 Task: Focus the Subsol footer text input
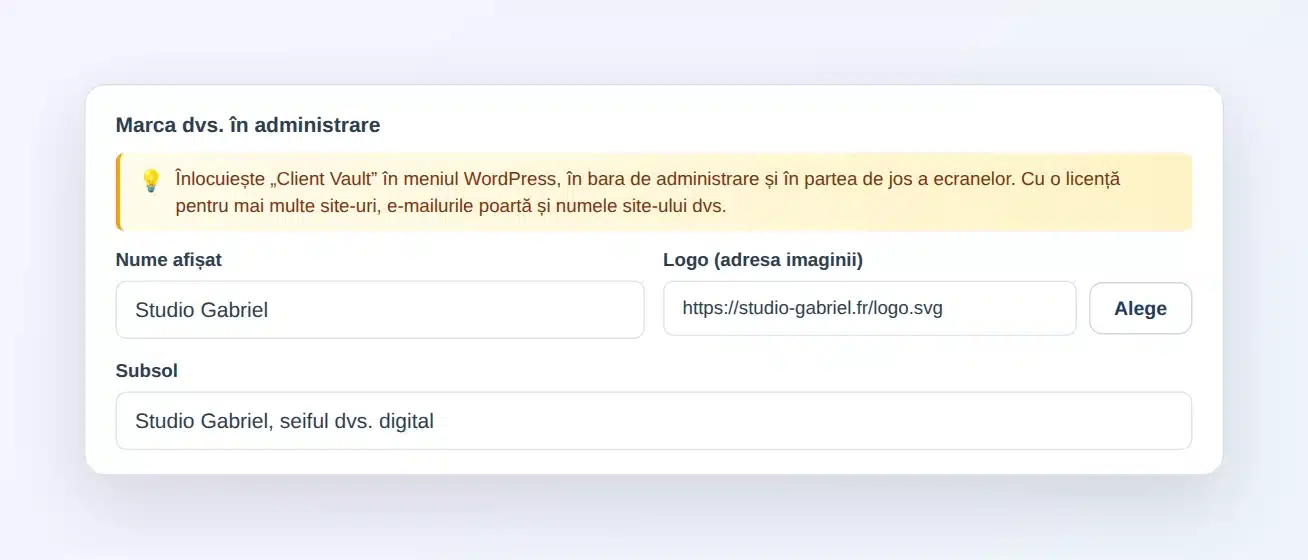coord(654,420)
